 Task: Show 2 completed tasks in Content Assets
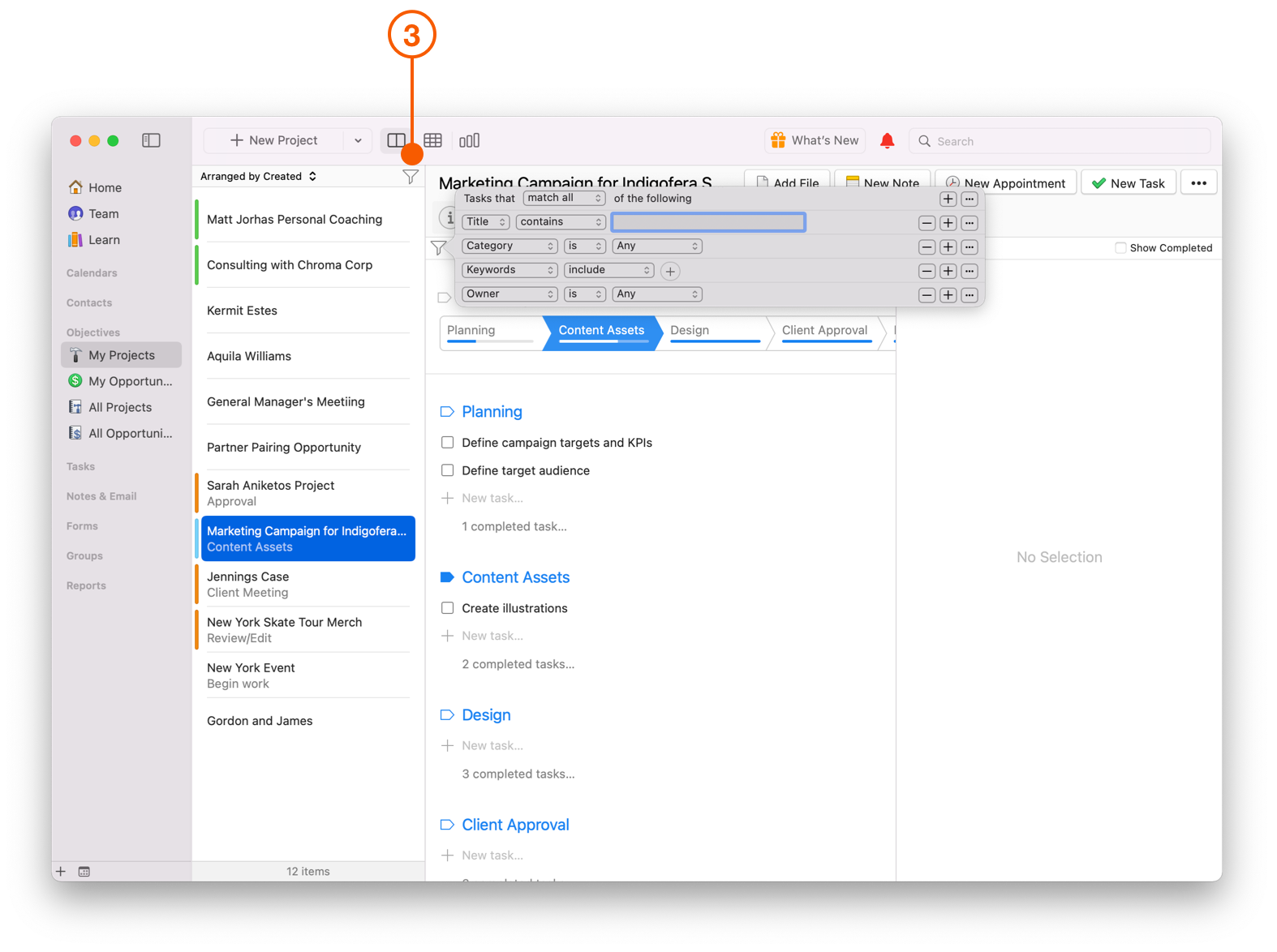[x=518, y=664]
